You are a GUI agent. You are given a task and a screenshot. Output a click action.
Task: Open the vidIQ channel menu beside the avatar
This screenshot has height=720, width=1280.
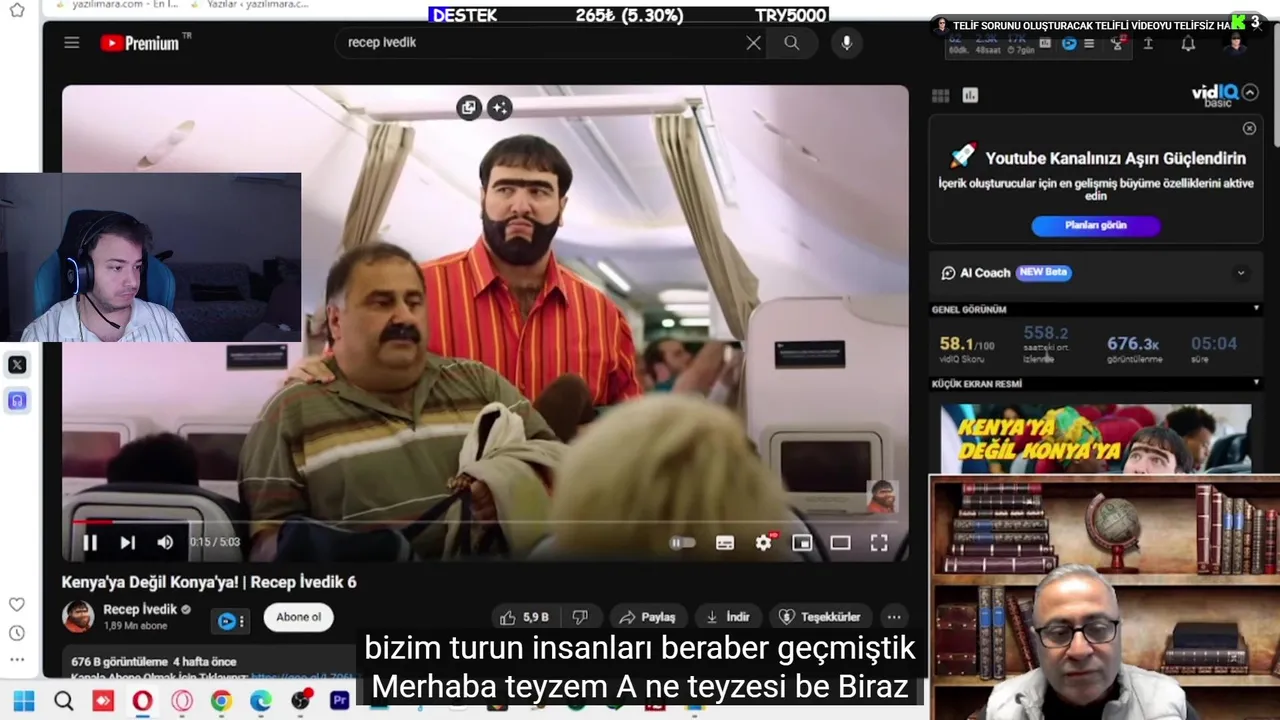coord(230,621)
